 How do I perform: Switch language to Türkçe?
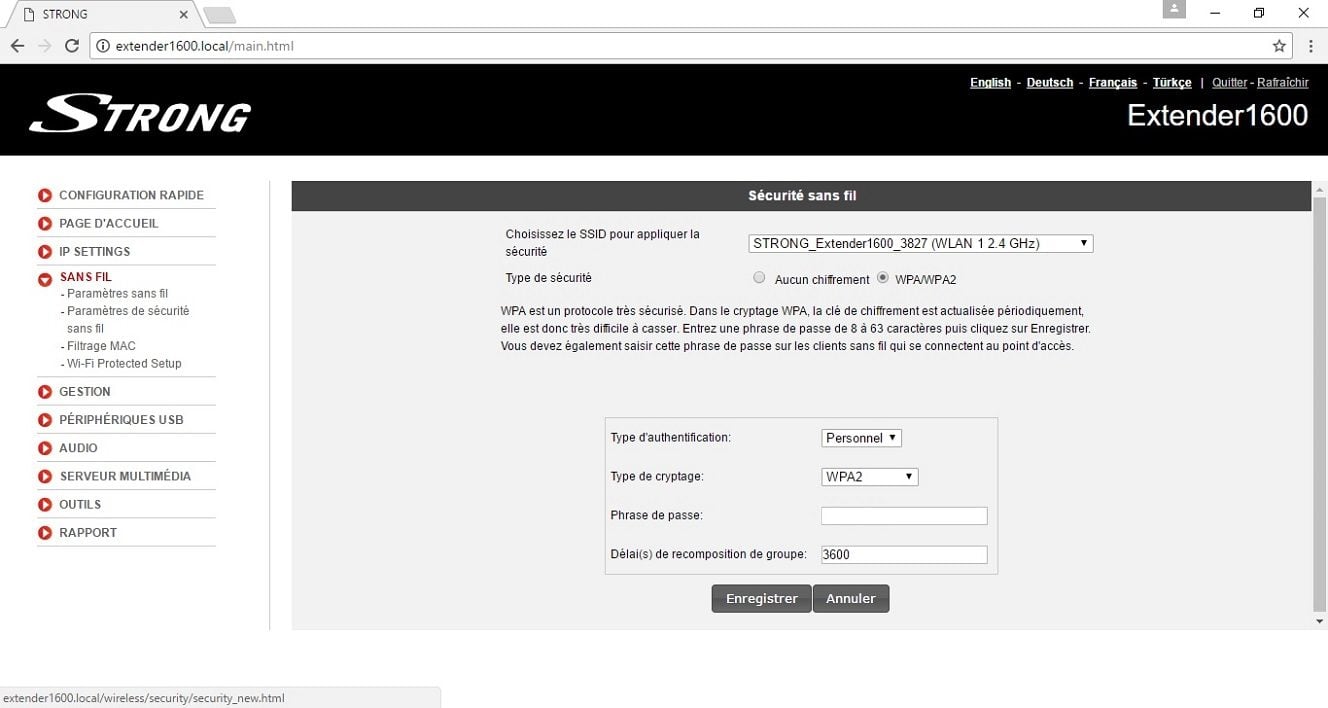pyautogui.click(x=1172, y=83)
